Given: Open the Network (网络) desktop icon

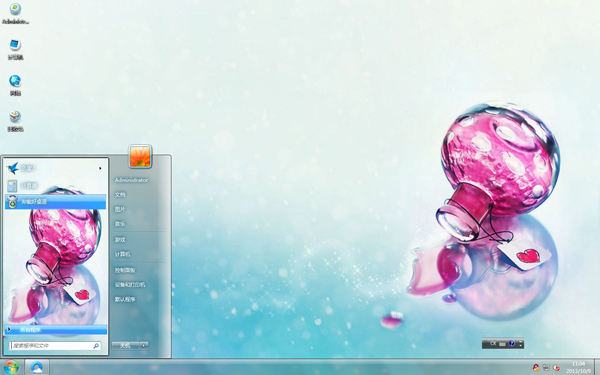Looking at the screenshot, I should tap(15, 85).
